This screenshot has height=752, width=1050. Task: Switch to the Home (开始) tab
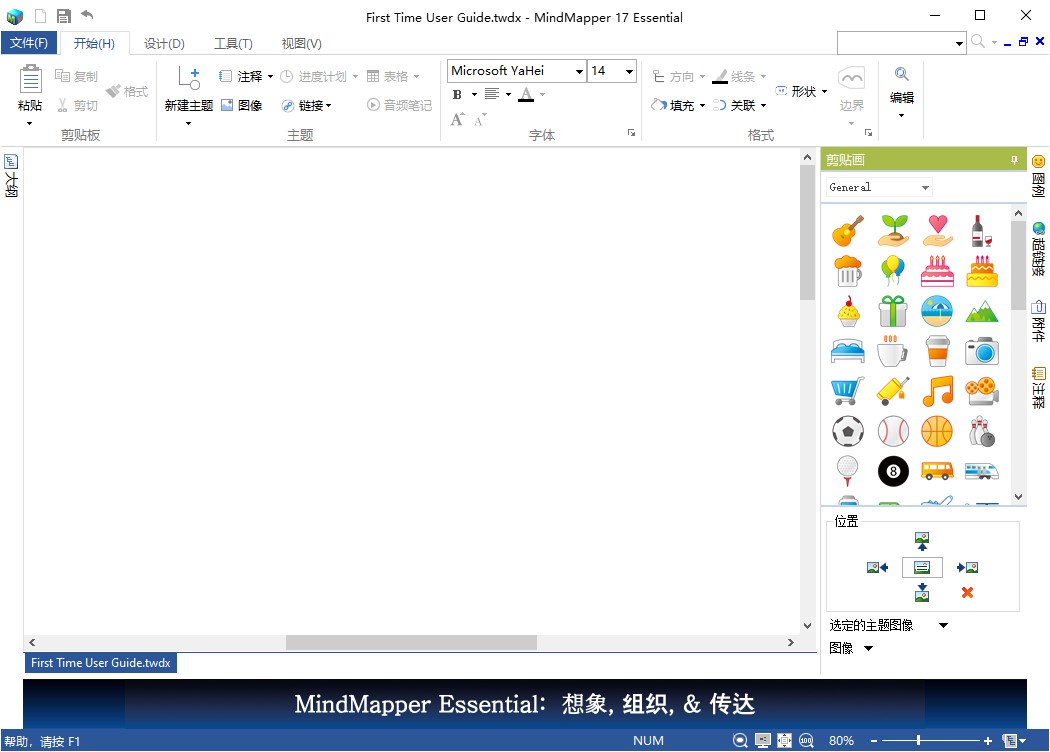pyautogui.click(x=94, y=44)
